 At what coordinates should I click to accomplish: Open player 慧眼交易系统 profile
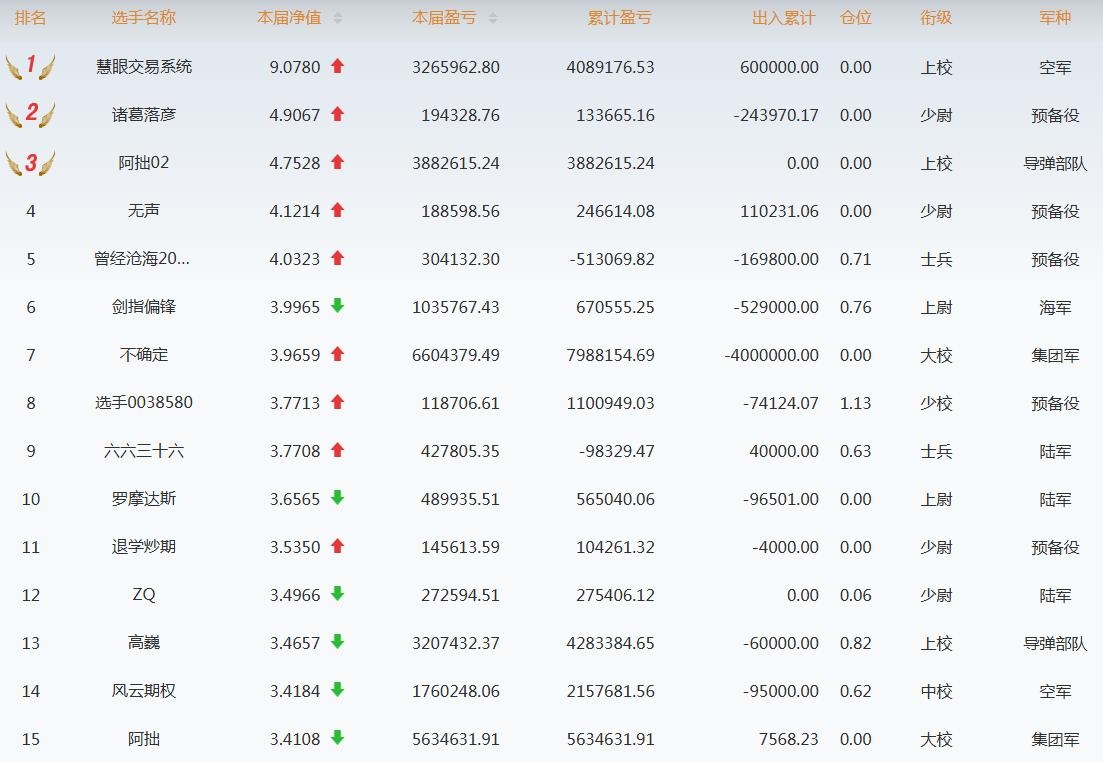pos(143,67)
